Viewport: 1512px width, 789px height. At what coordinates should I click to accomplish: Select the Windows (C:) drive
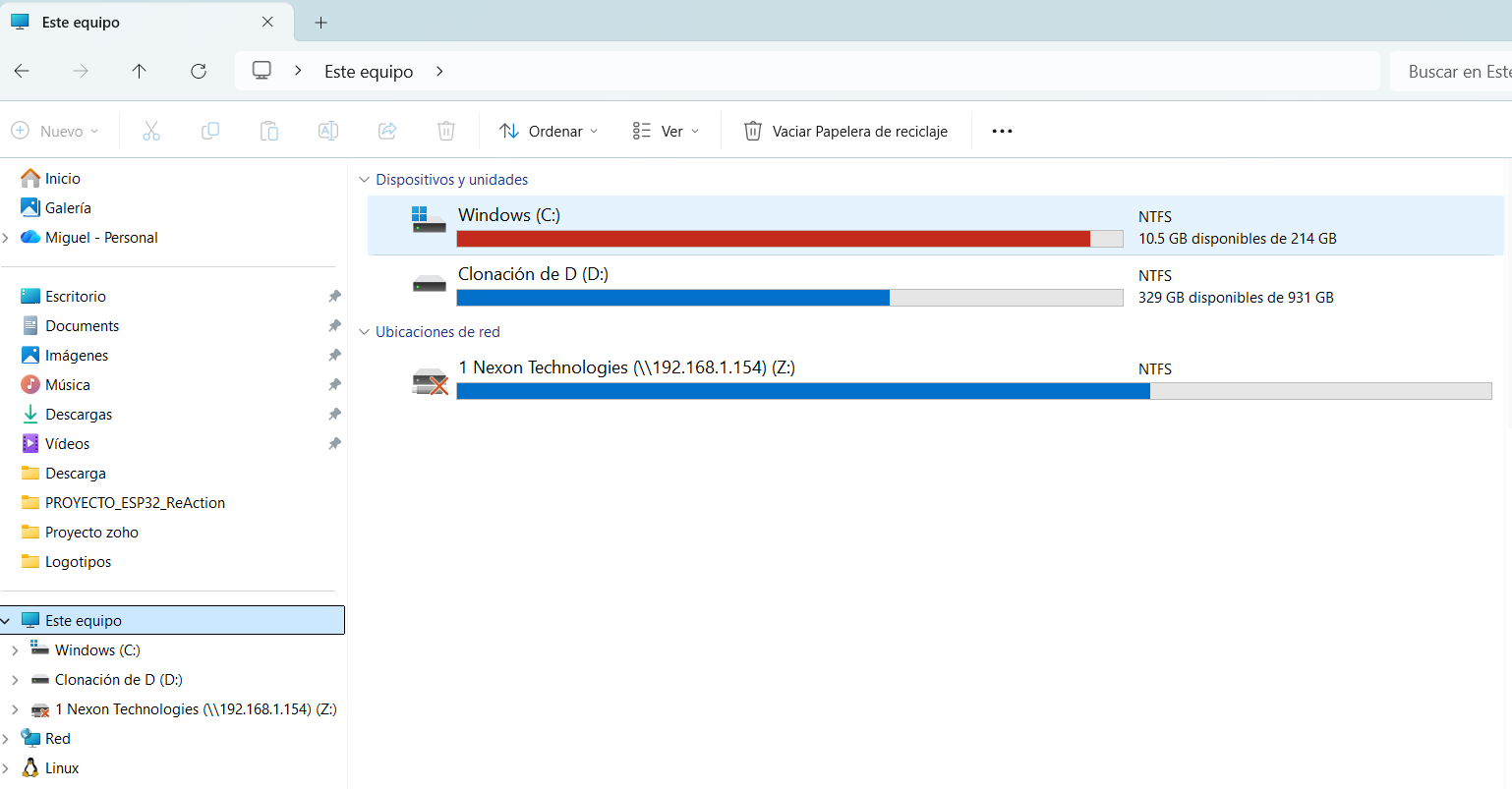tap(936, 225)
